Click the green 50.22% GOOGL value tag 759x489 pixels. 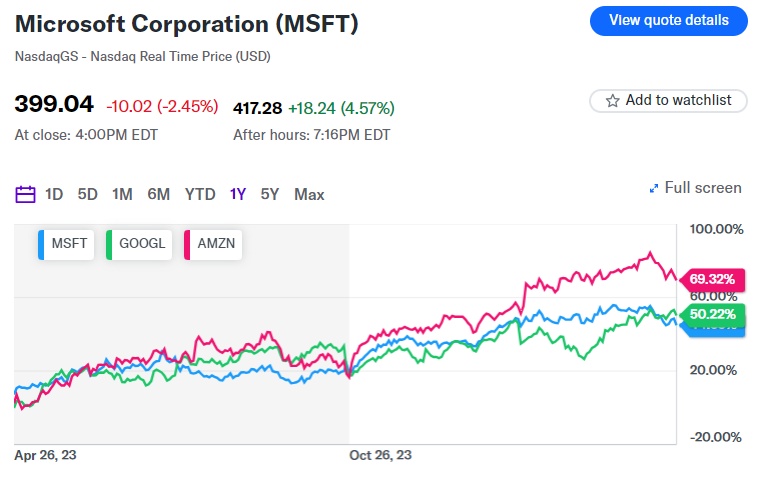click(x=711, y=314)
